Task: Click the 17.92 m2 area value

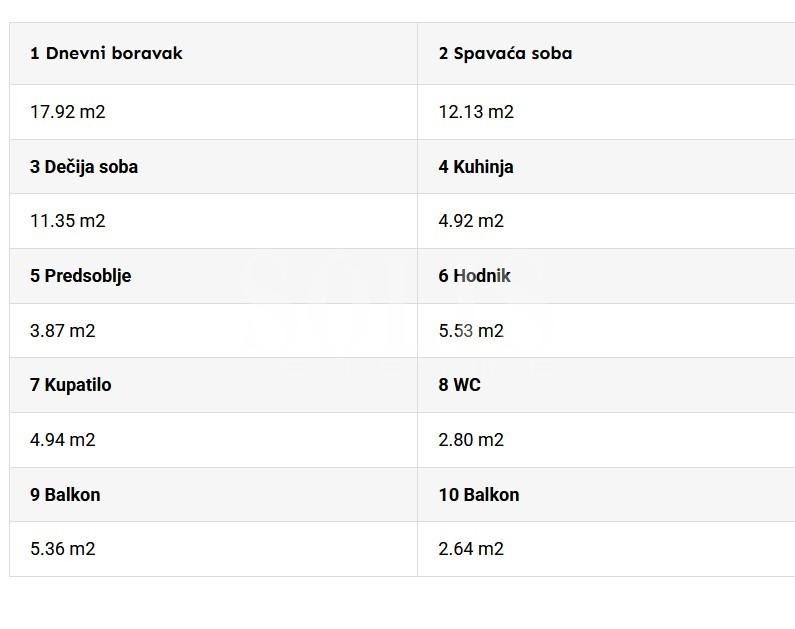Action: (x=67, y=112)
